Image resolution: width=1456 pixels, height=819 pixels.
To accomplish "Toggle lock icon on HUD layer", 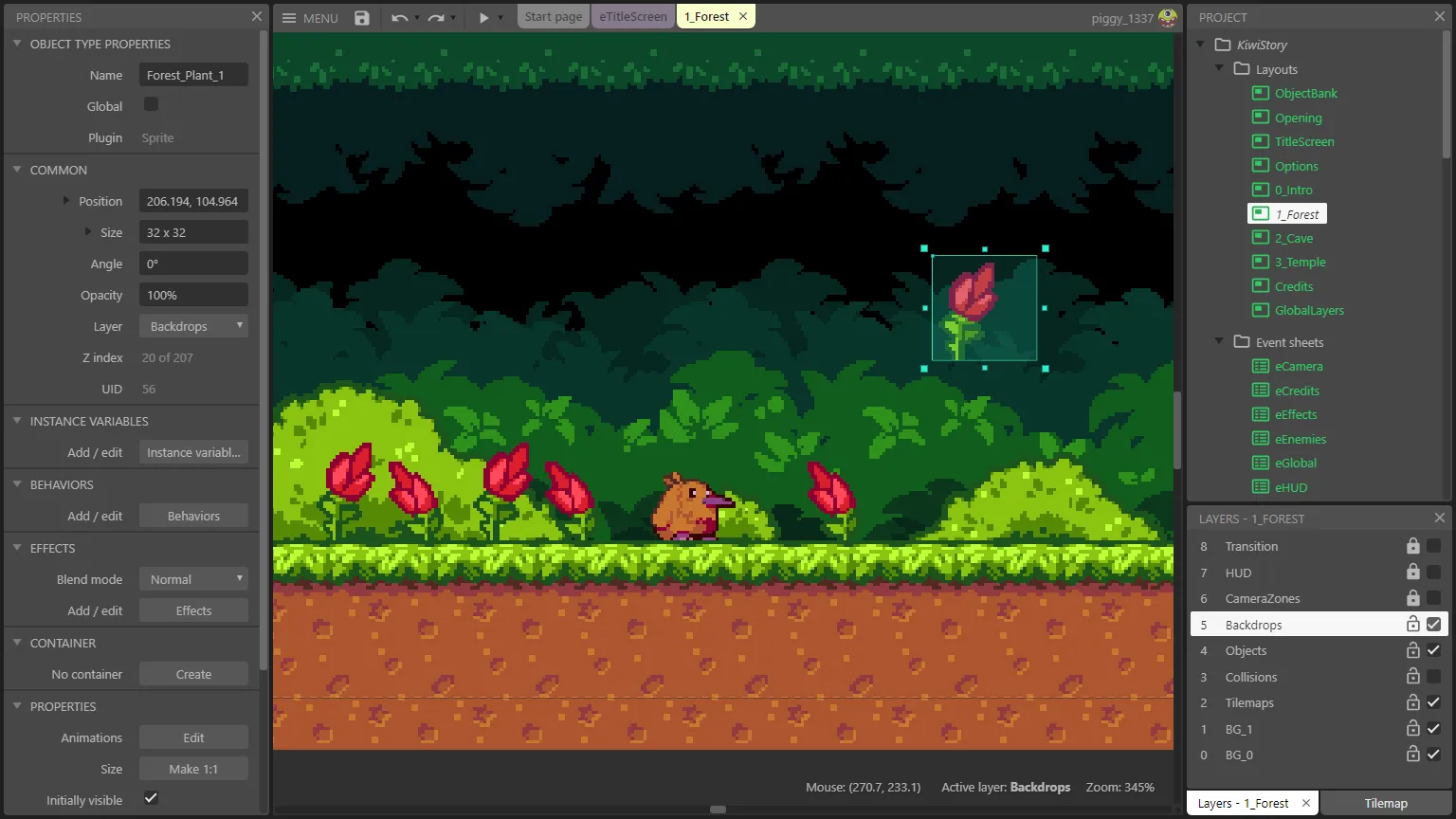I will (x=1412, y=573).
